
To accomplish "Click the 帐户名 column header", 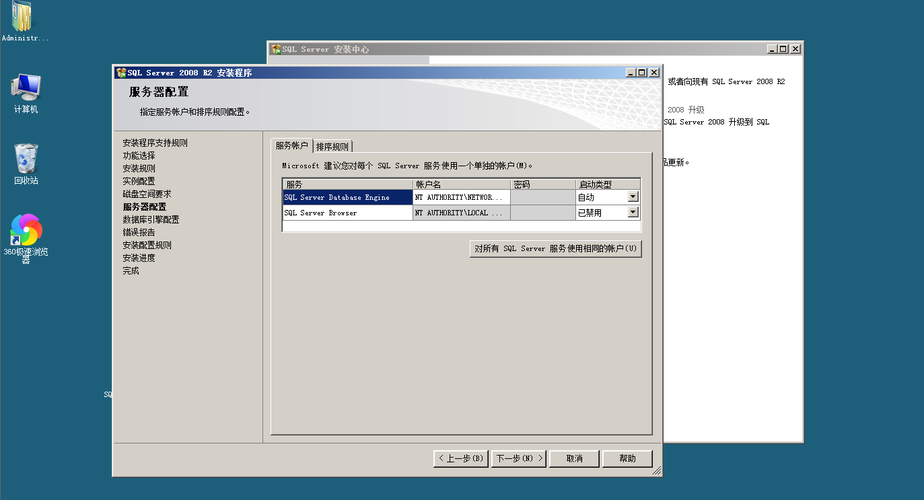I will coord(461,185).
